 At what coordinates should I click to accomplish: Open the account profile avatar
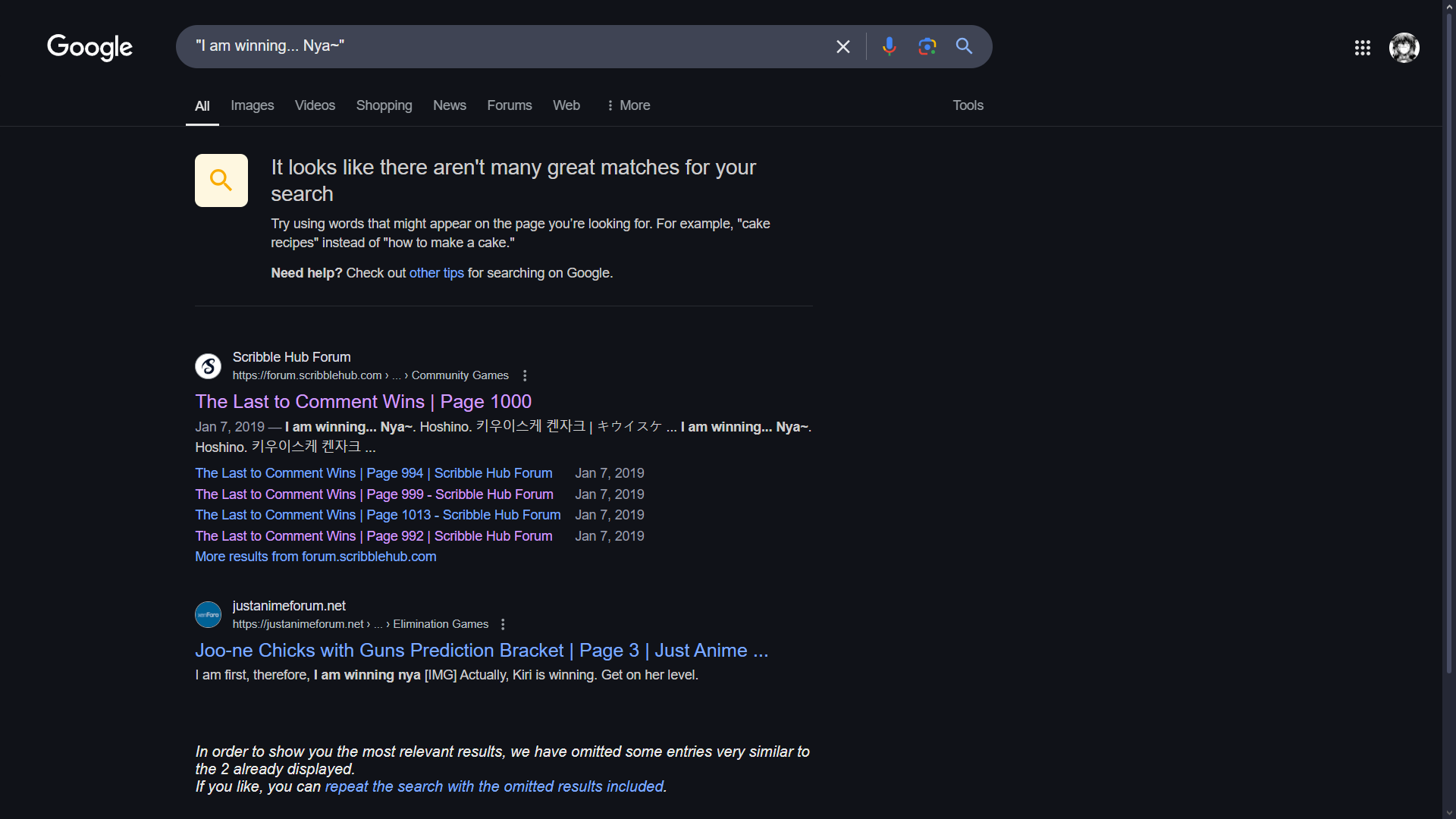[x=1404, y=48]
